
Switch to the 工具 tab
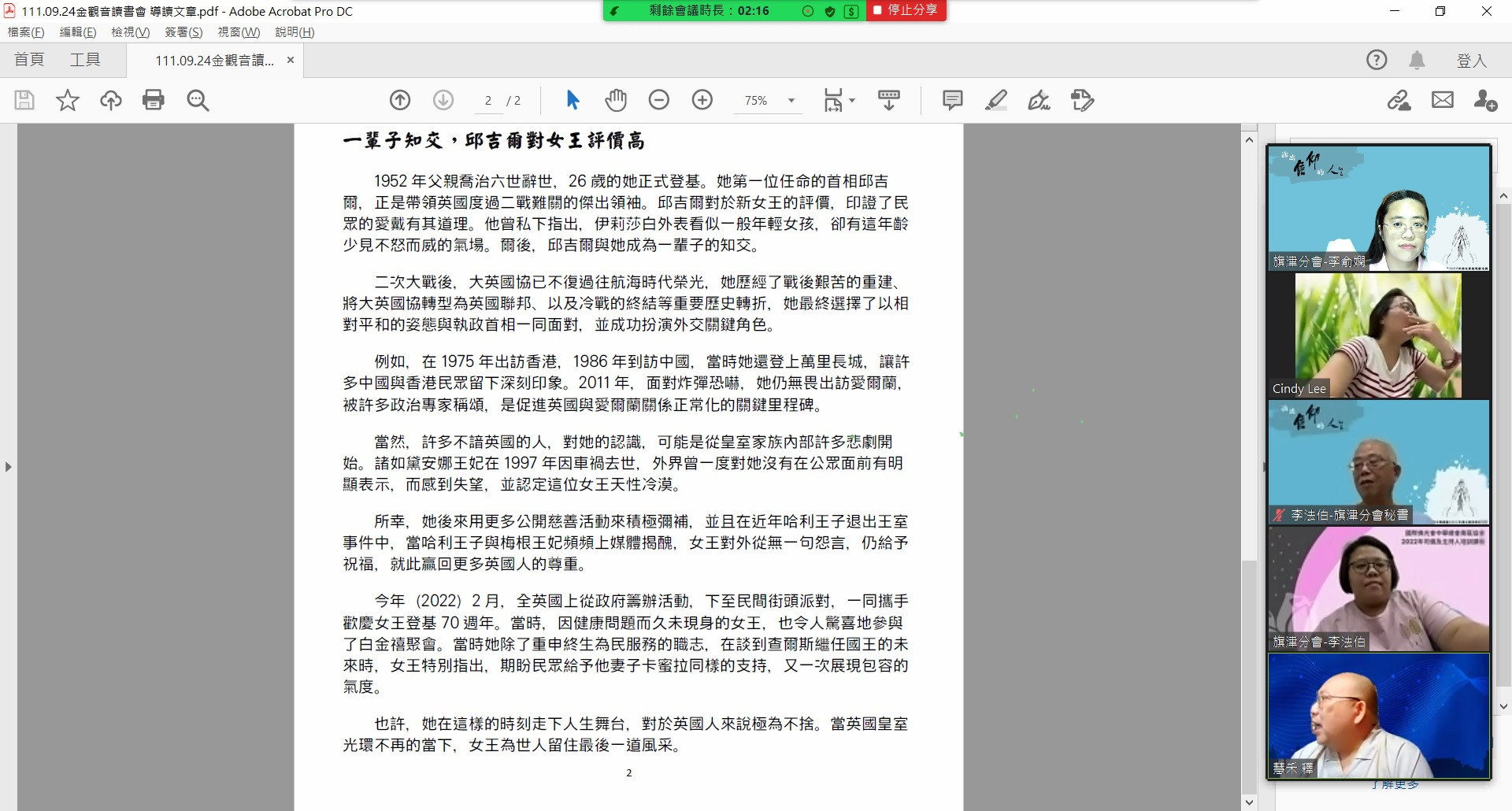pos(85,60)
